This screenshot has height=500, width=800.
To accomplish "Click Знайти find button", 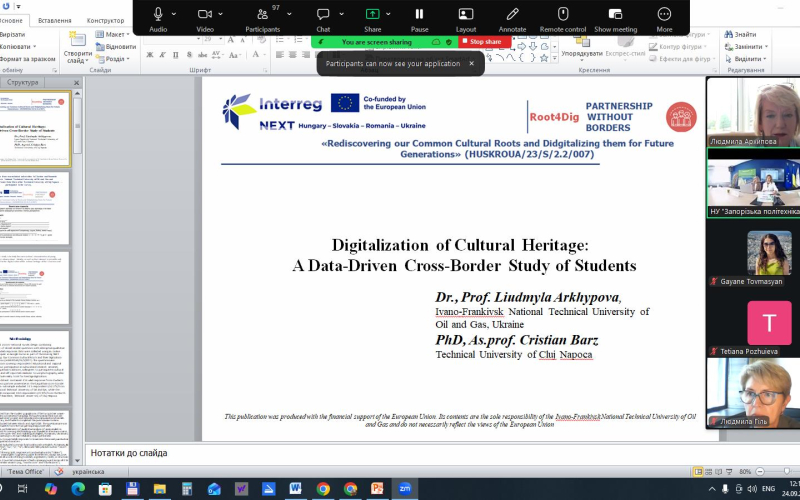I will point(741,34).
